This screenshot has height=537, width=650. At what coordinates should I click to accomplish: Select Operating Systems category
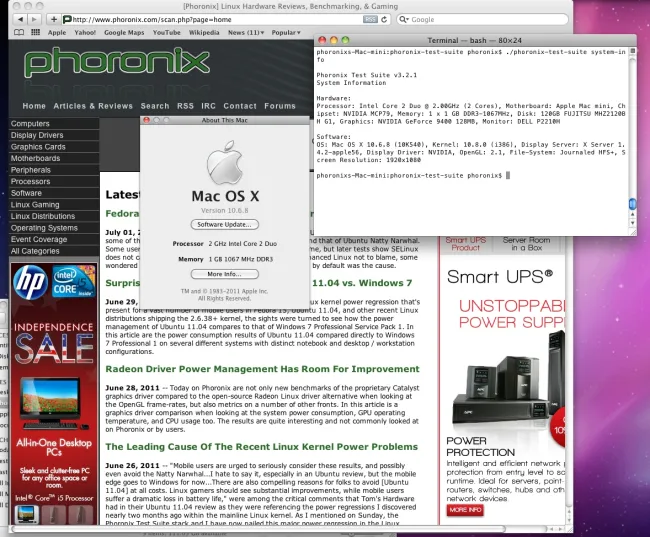(54, 228)
